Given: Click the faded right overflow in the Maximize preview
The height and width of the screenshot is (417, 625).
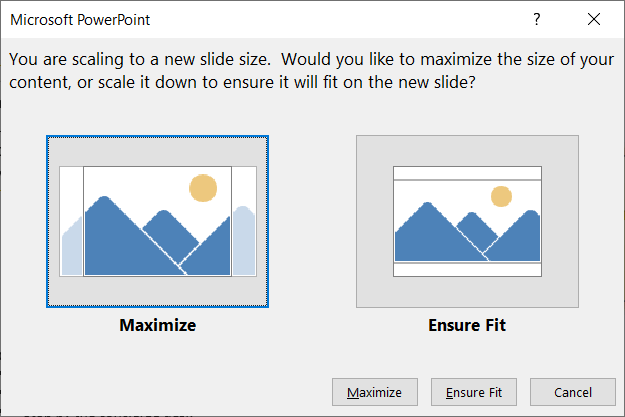Looking at the screenshot, I should (x=244, y=240).
